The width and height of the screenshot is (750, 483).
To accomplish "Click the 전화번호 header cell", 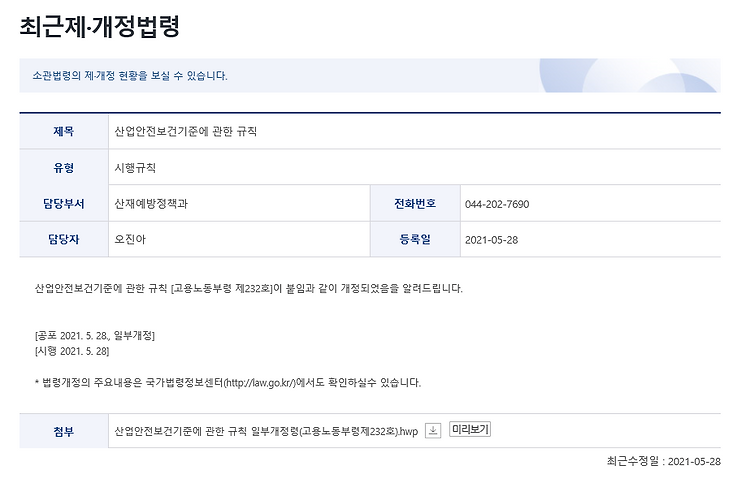I will coord(415,204).
